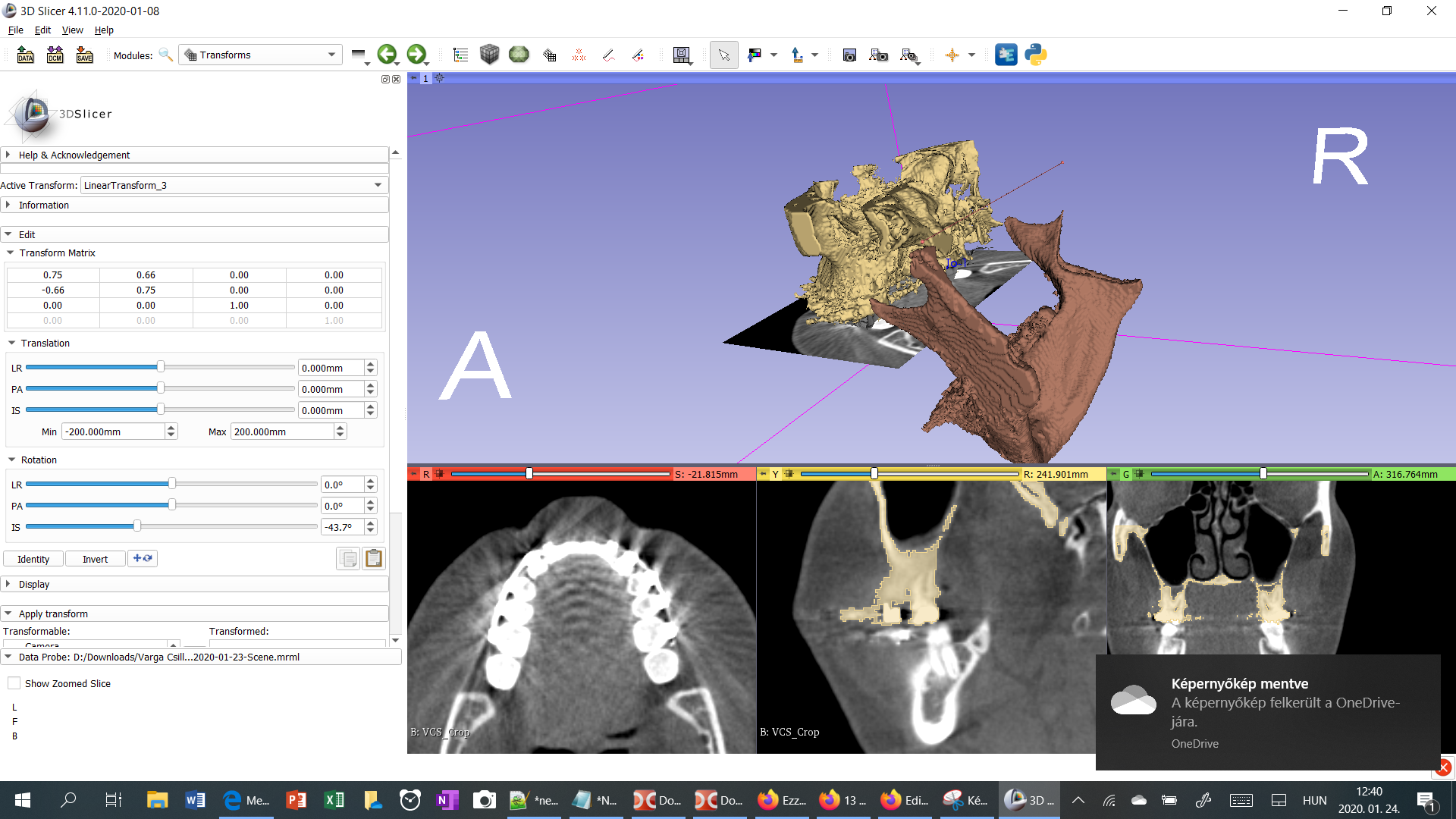1456x819 pixels.
Task: Open the DICOM module icon
Action: [x=55, y=55]
